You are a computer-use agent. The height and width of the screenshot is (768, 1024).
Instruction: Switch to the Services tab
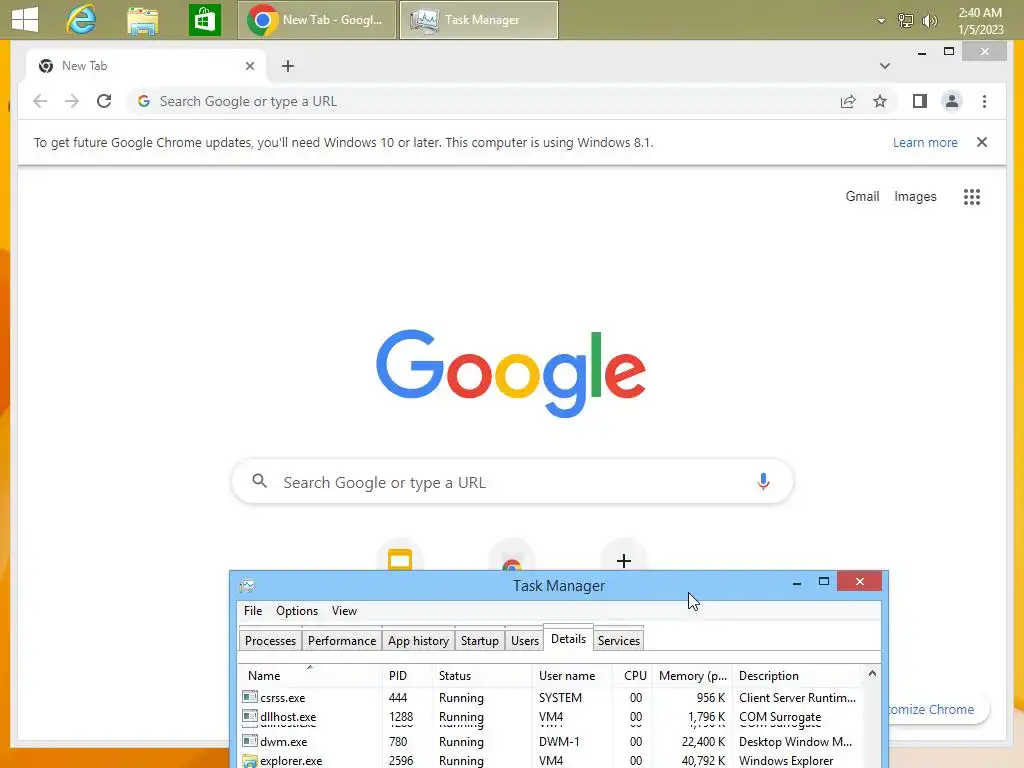(x=618, y=641)
